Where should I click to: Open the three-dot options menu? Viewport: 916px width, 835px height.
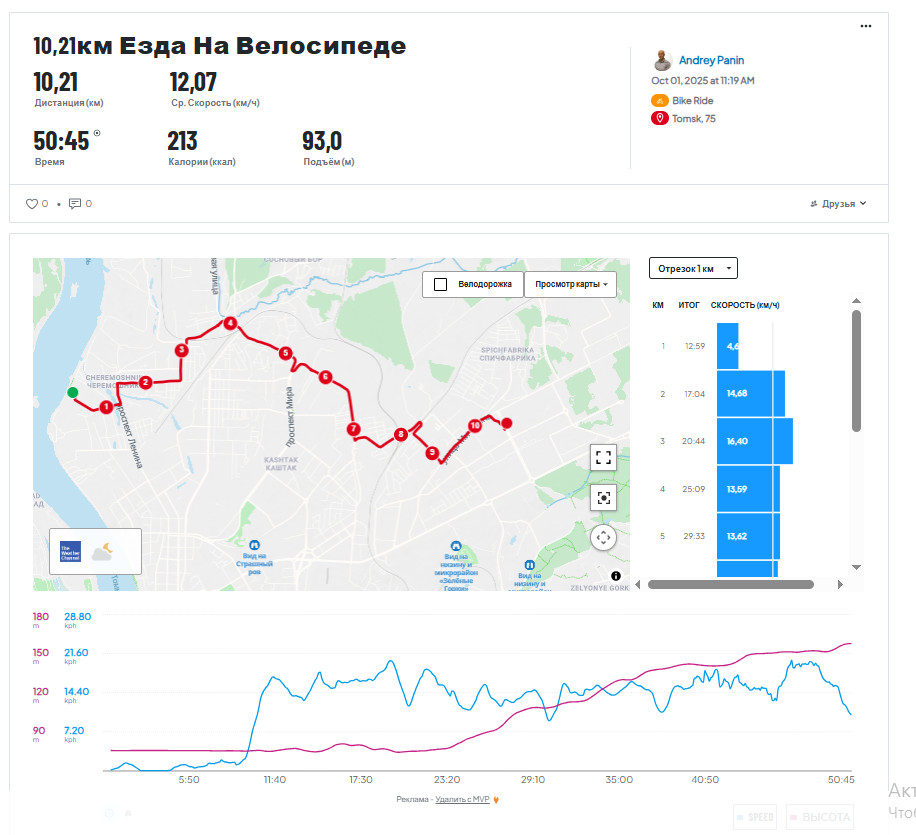pyautogui.click(x=866, y=26)
